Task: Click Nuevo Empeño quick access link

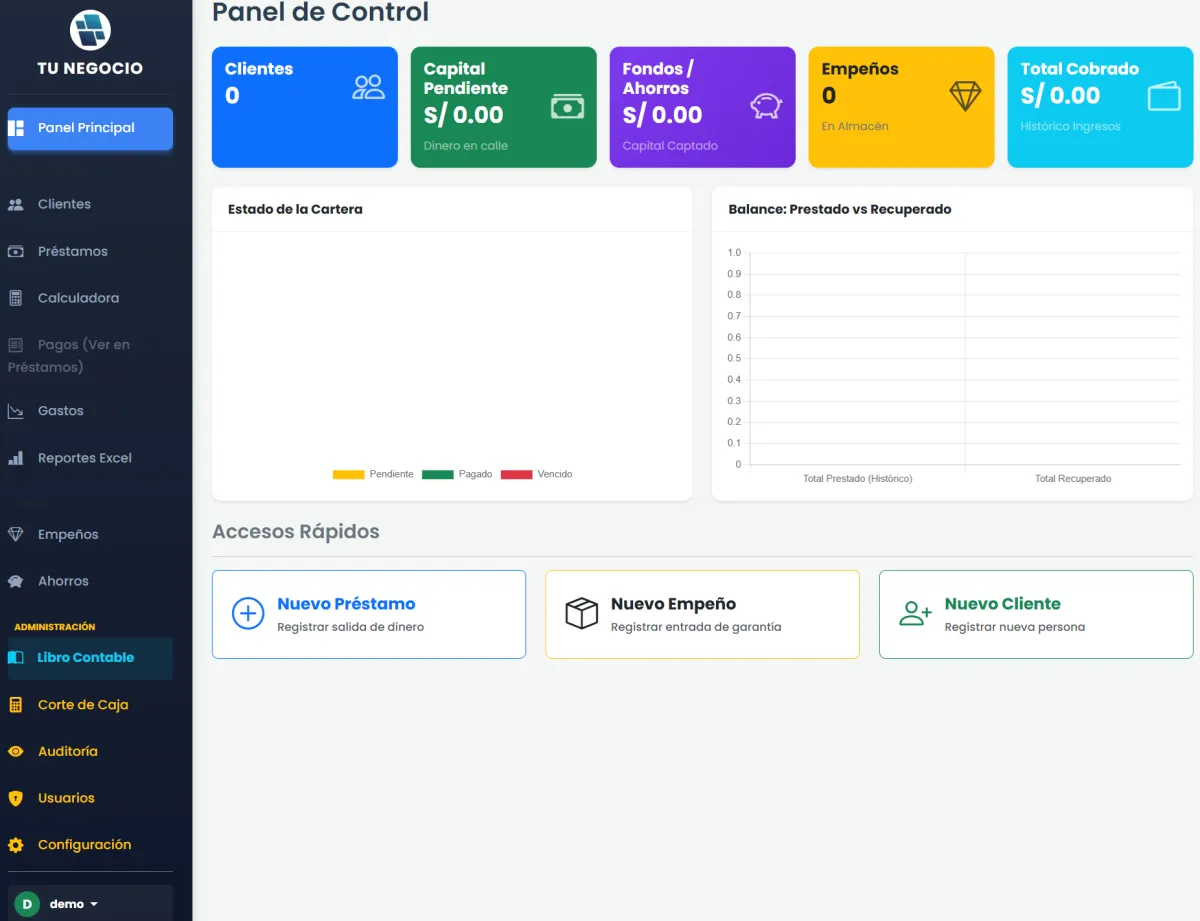Action: click(x=702, y=614)
